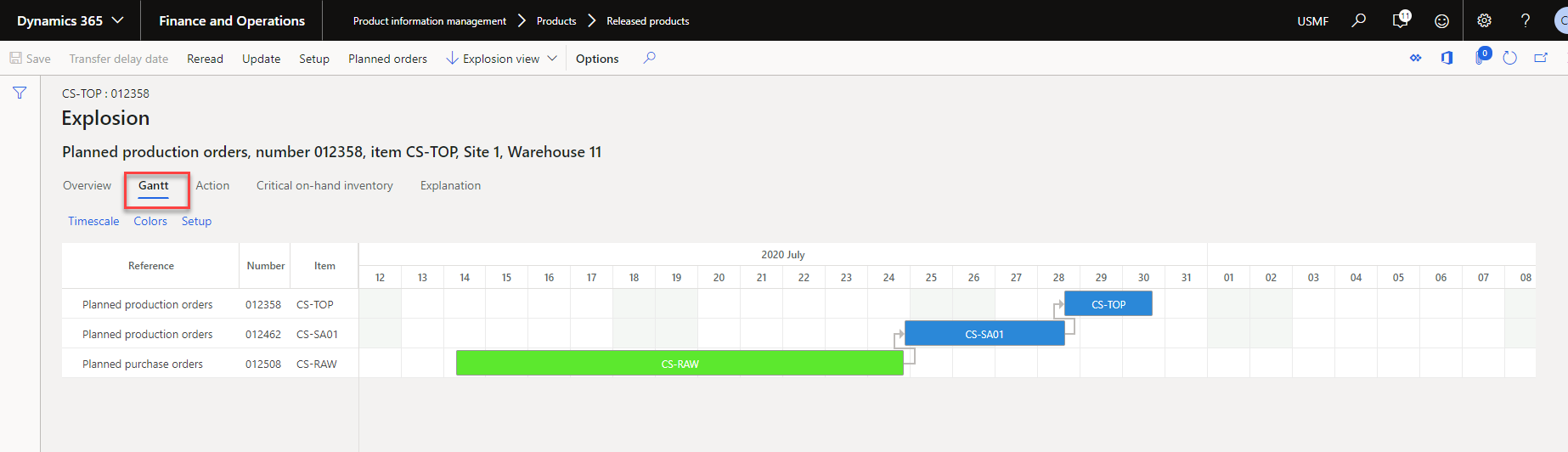Click the help question mark icon
This screenshot has width=1568, height=452.
coord(1526,20)
